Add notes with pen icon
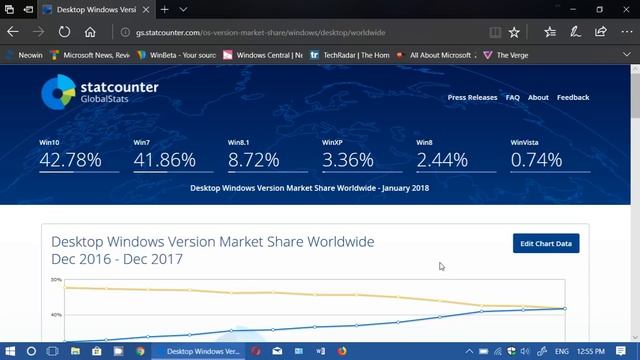Image resolution: width=640 pixels, height=360 pixels. (x=576, y=32)
